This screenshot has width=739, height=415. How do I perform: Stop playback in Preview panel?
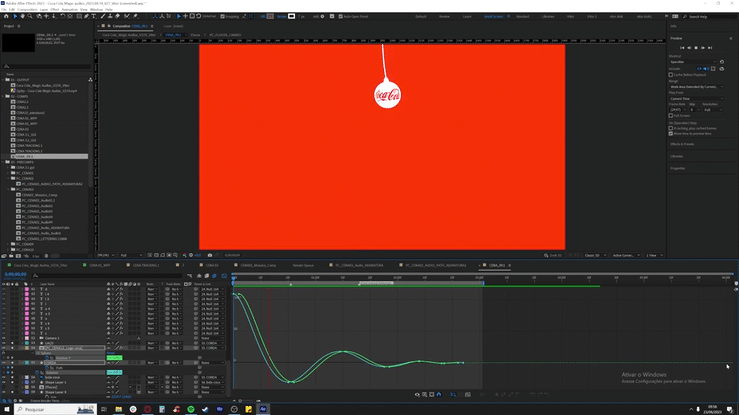(x=696, y=48)
